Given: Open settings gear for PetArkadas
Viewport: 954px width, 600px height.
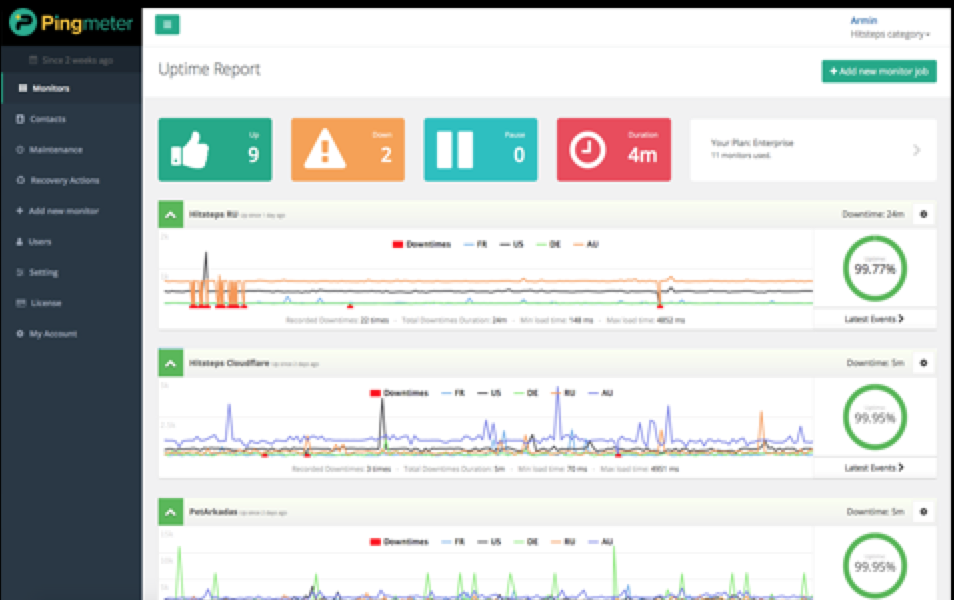Looking at the screenshot, I should pyautogui.click(x=924, y=512).
